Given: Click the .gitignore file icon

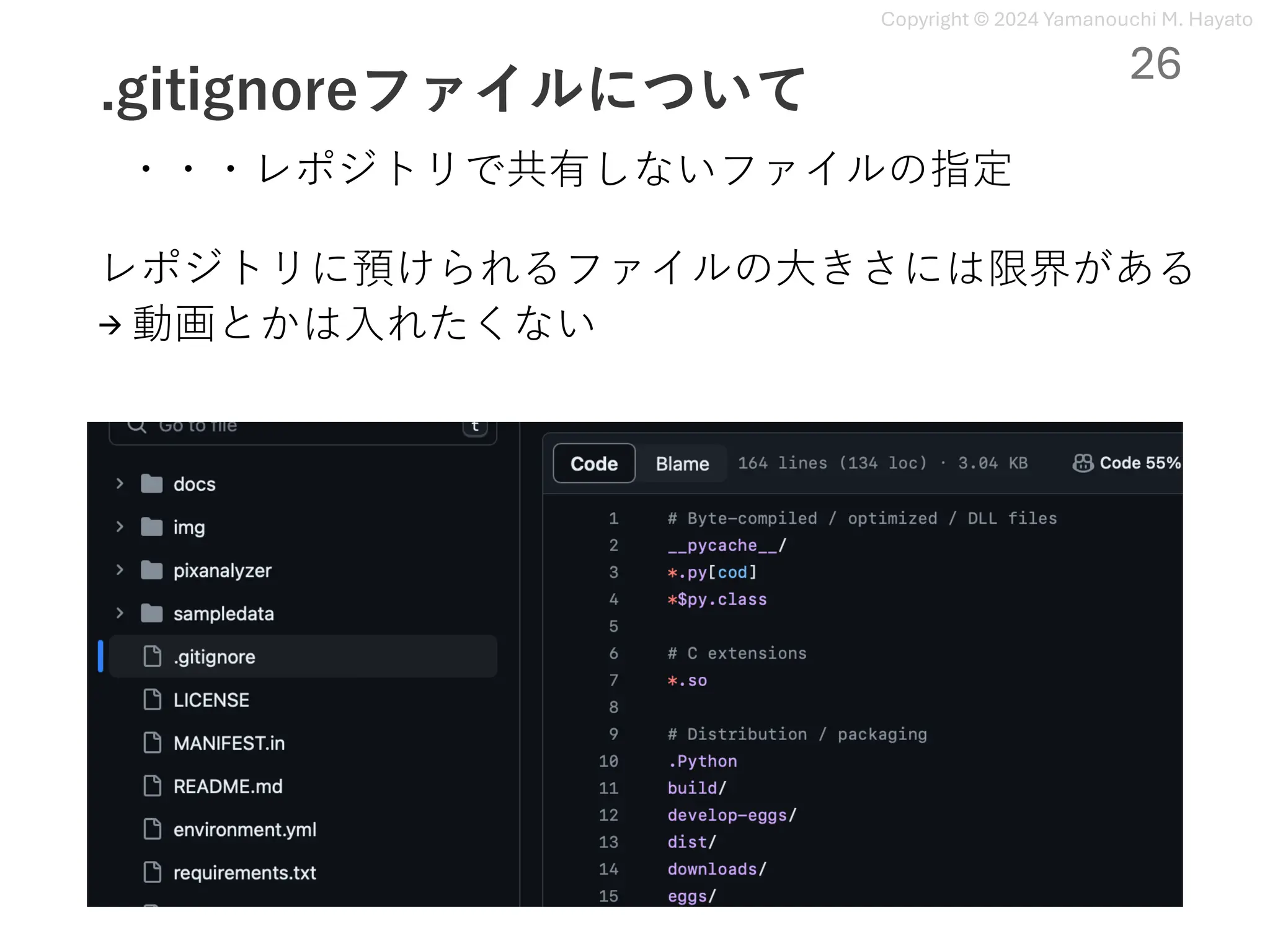Looking at the screenshot, I should (153, 656).
